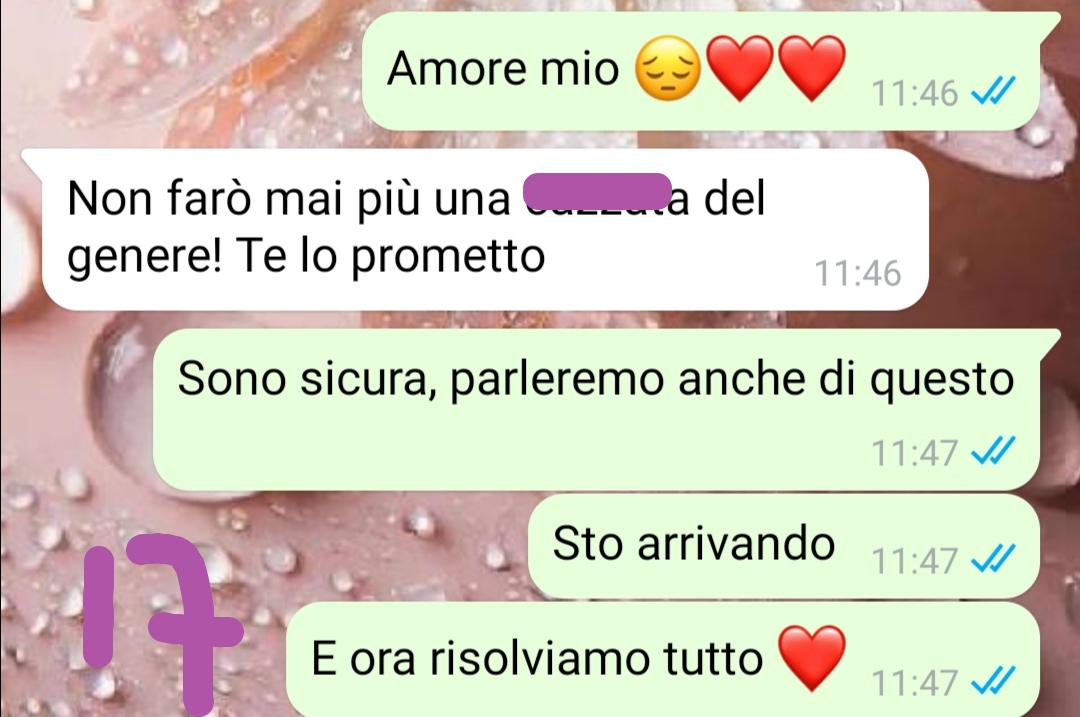Click the second red heart in 'Amore mio' message

812,69
